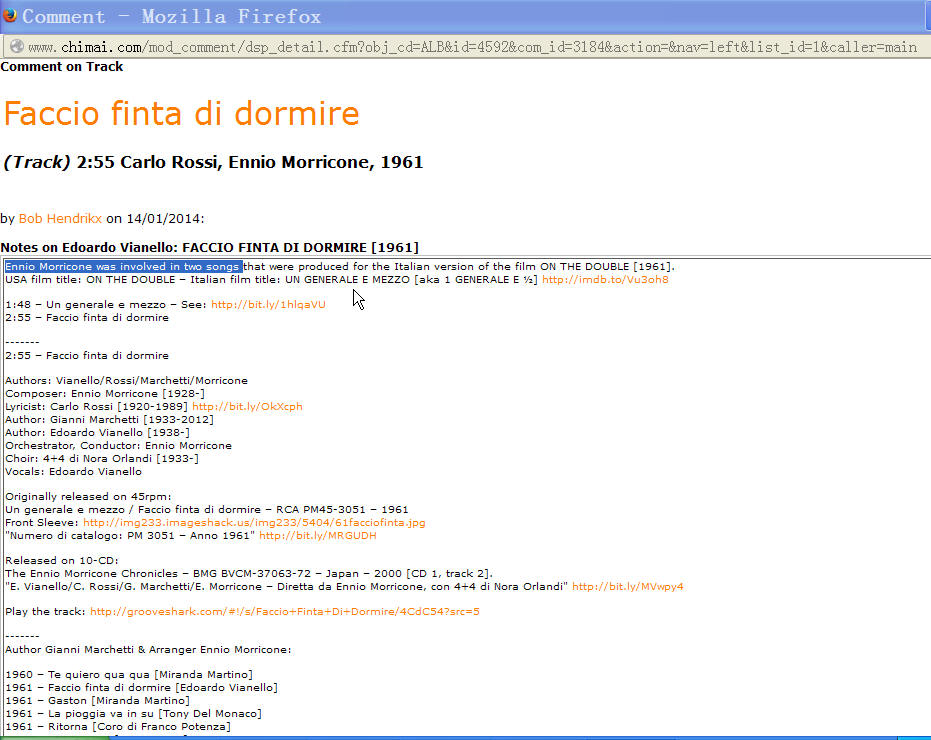Click the 'Comment on Track' heading

click(x=62, y=67)
